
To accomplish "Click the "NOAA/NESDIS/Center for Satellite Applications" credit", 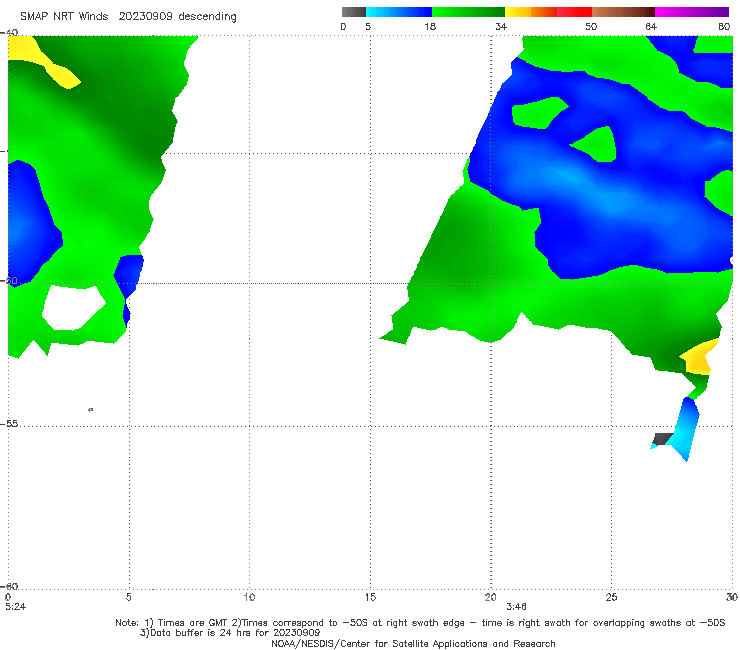I will 413,644.
